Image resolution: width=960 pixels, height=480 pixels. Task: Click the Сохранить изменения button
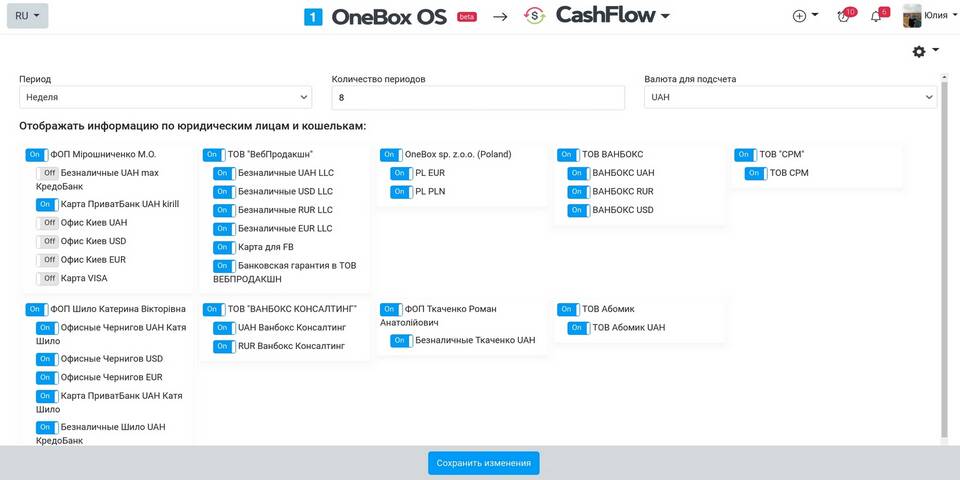(484, 463)
